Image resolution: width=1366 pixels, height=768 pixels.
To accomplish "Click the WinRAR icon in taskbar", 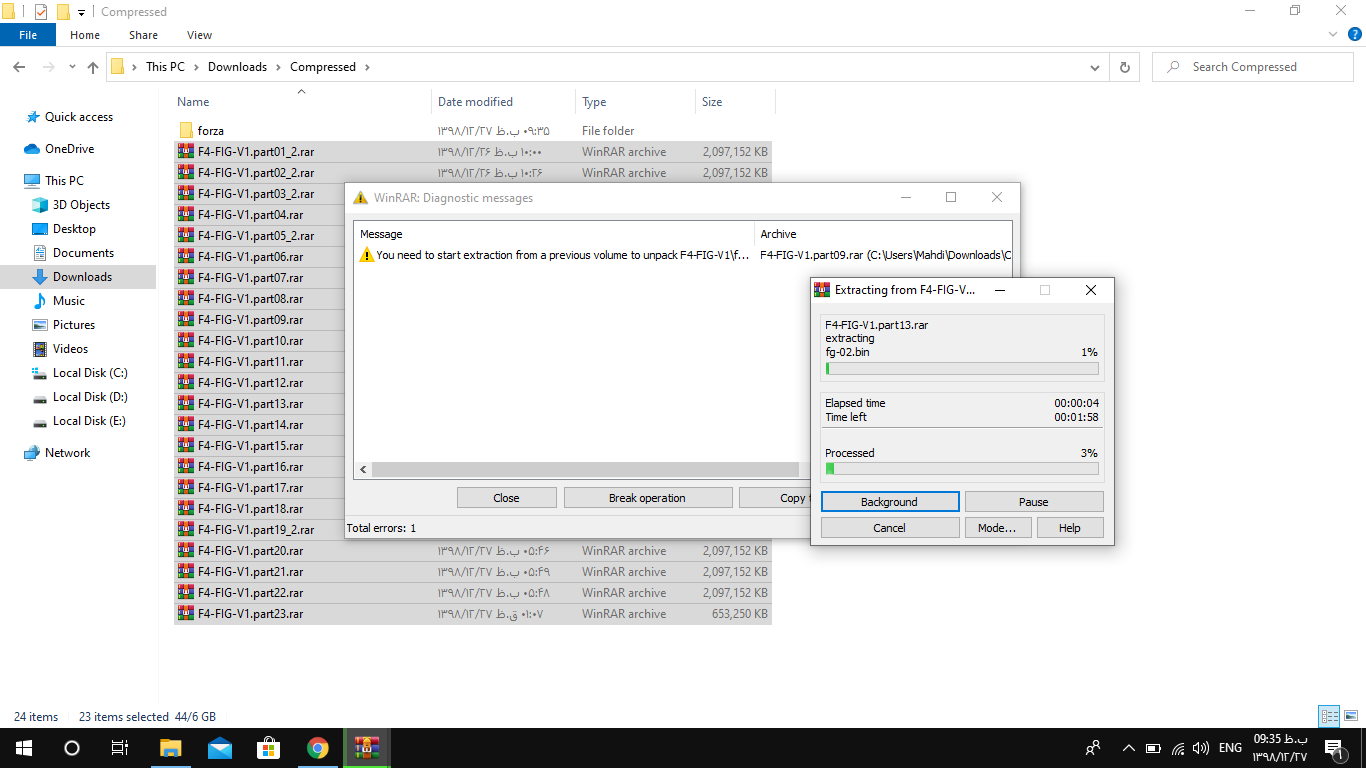I will point(368,748).
